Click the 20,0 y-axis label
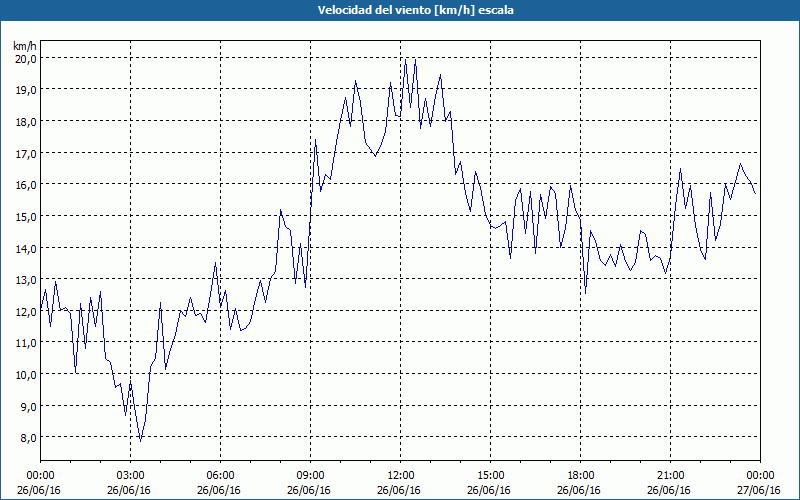Screen dimensions: 800x500 (26, 58)
